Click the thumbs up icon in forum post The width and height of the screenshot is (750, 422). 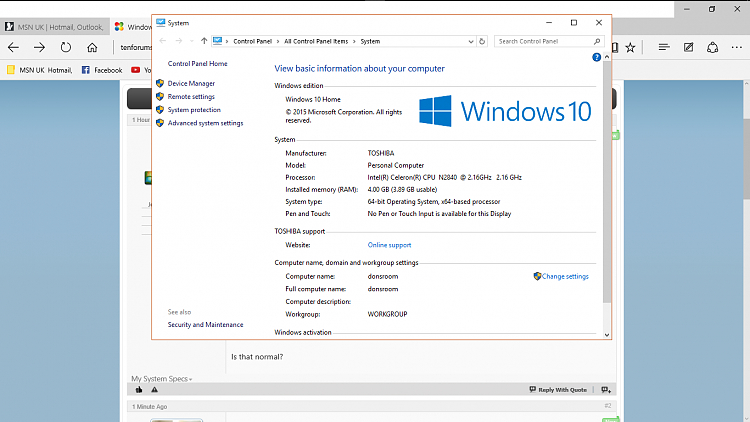139,389
